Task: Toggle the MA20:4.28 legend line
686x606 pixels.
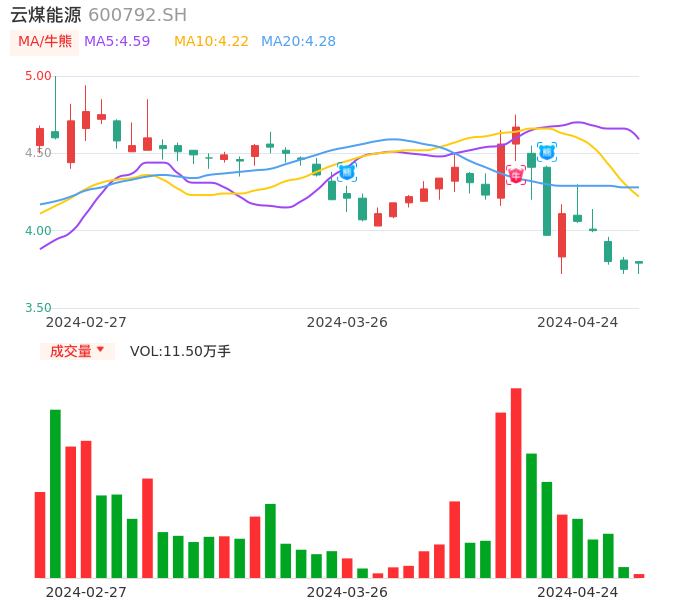Action: (x=298, y=42)
